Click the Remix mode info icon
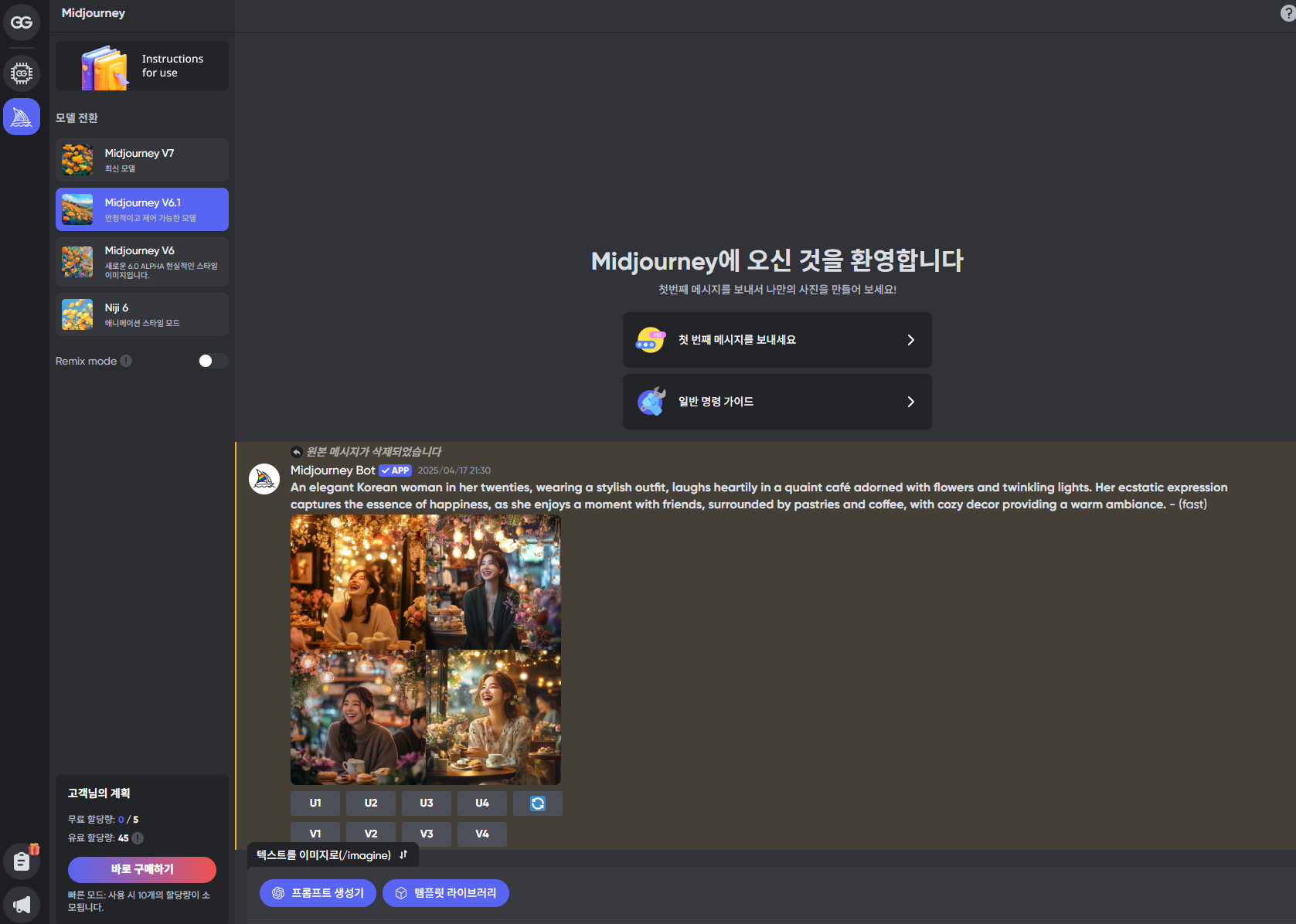1296x924 pixels. pos(126,361)
